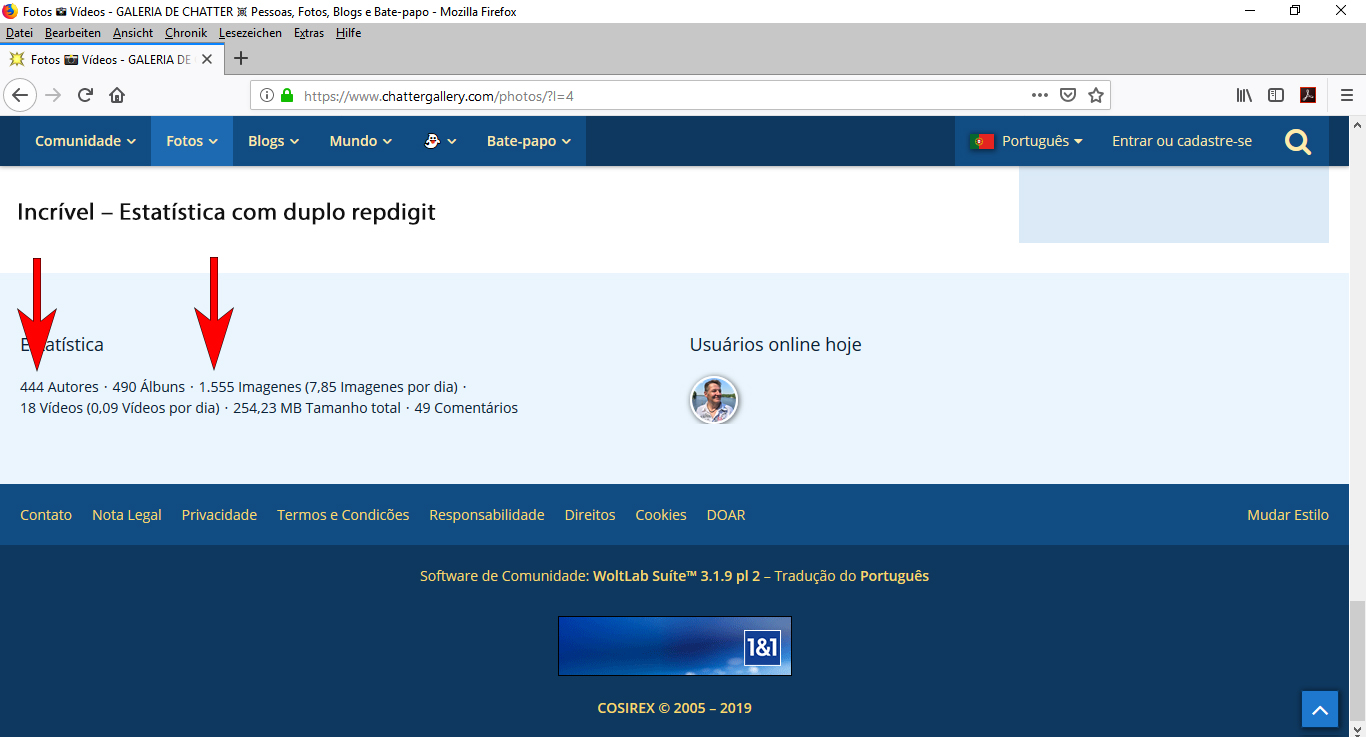Click the scroll-to-top arrow button

(1319, 709)
